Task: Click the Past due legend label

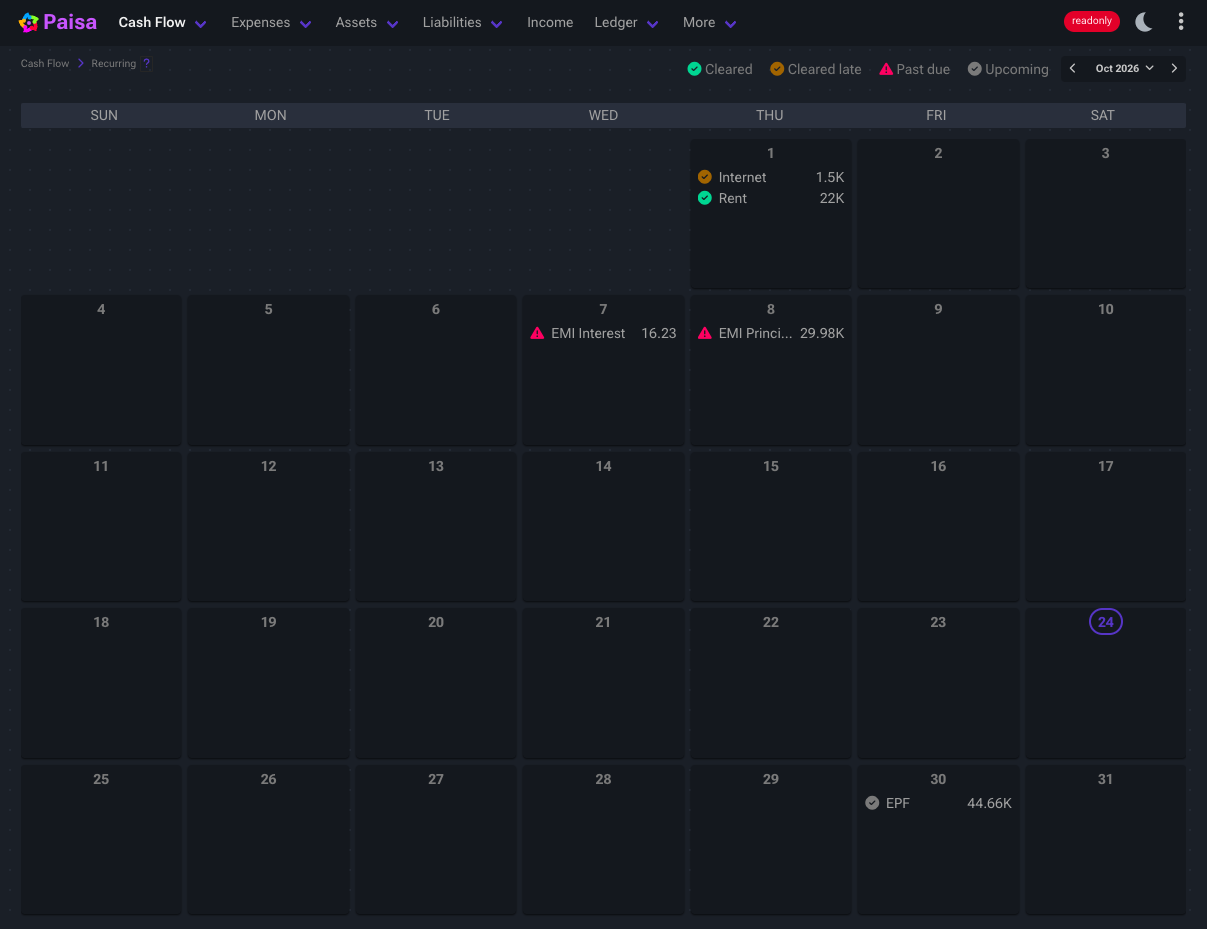Action: click(924, 69)
